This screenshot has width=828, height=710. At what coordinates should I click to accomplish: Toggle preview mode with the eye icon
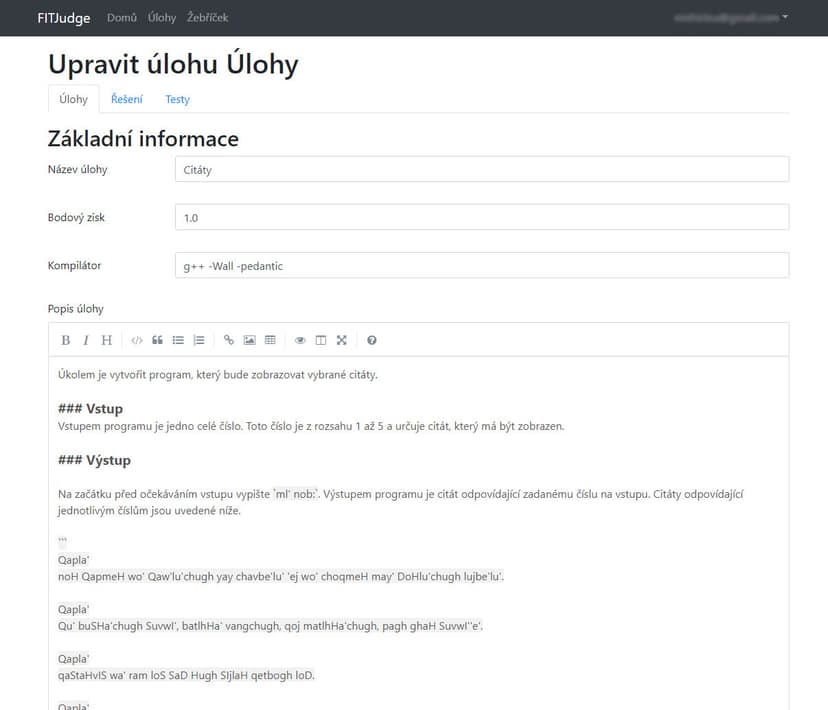click(x=300, y=340)
